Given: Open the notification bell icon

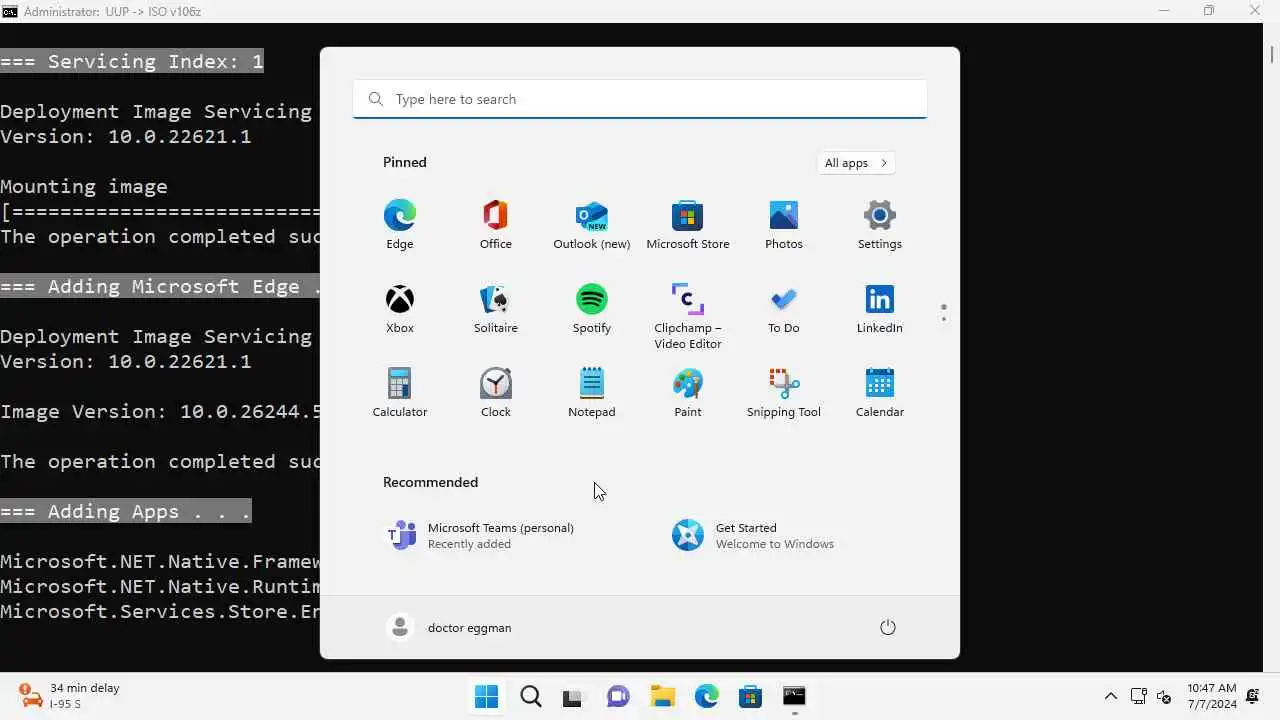Looking at the screenshot, I should click(x=1252, y=696).
